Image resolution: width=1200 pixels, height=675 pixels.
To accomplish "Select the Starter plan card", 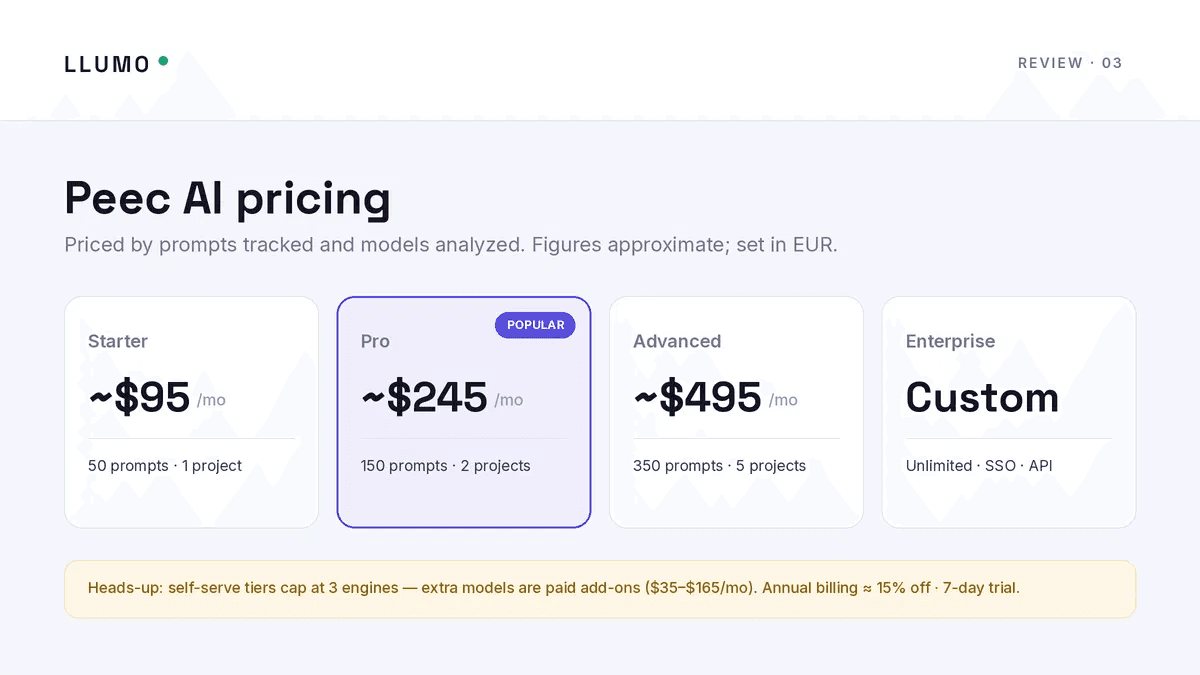I will [191, 412].
